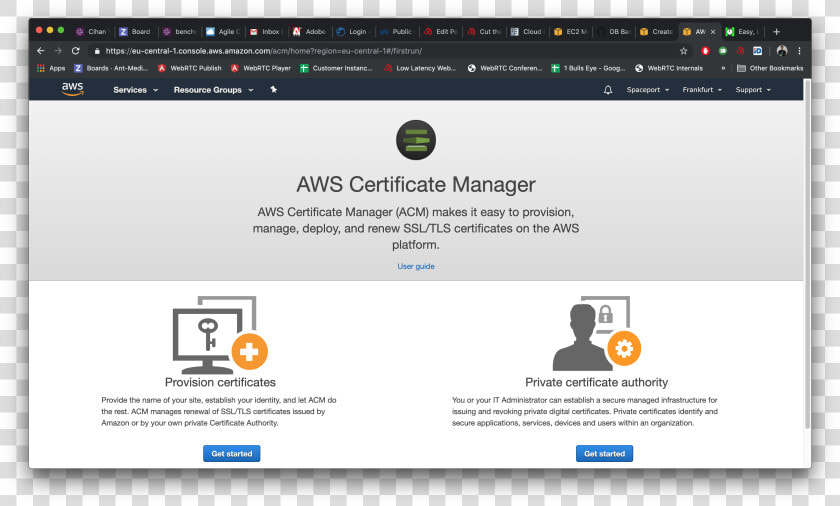
Task: Click the Private certificate authority heading
Action: (x=596, y=382)
